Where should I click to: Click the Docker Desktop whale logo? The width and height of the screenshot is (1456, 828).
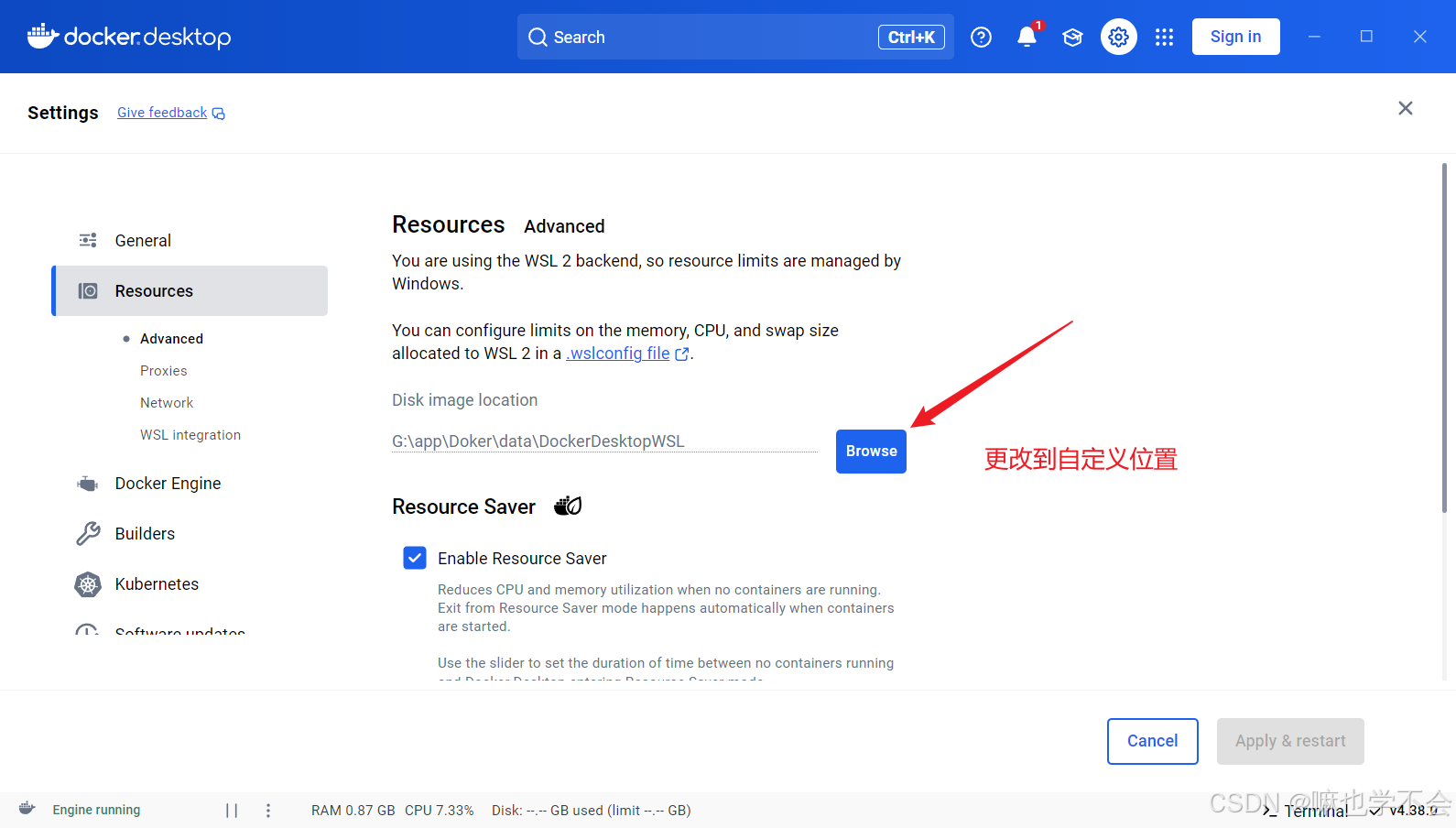click(43, 36)
